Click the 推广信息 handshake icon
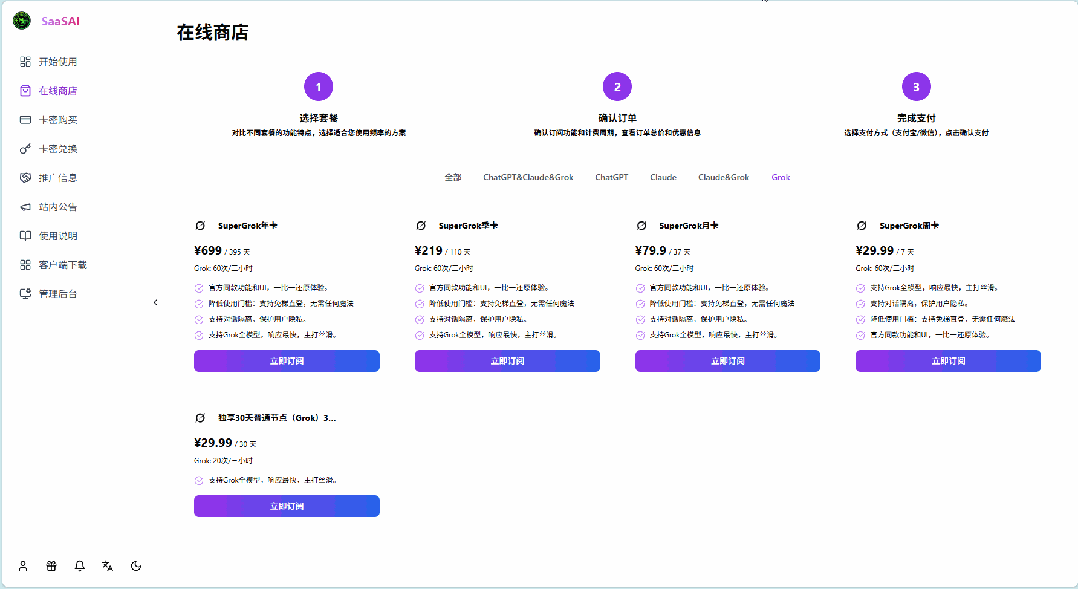 [x=25, y=177]
